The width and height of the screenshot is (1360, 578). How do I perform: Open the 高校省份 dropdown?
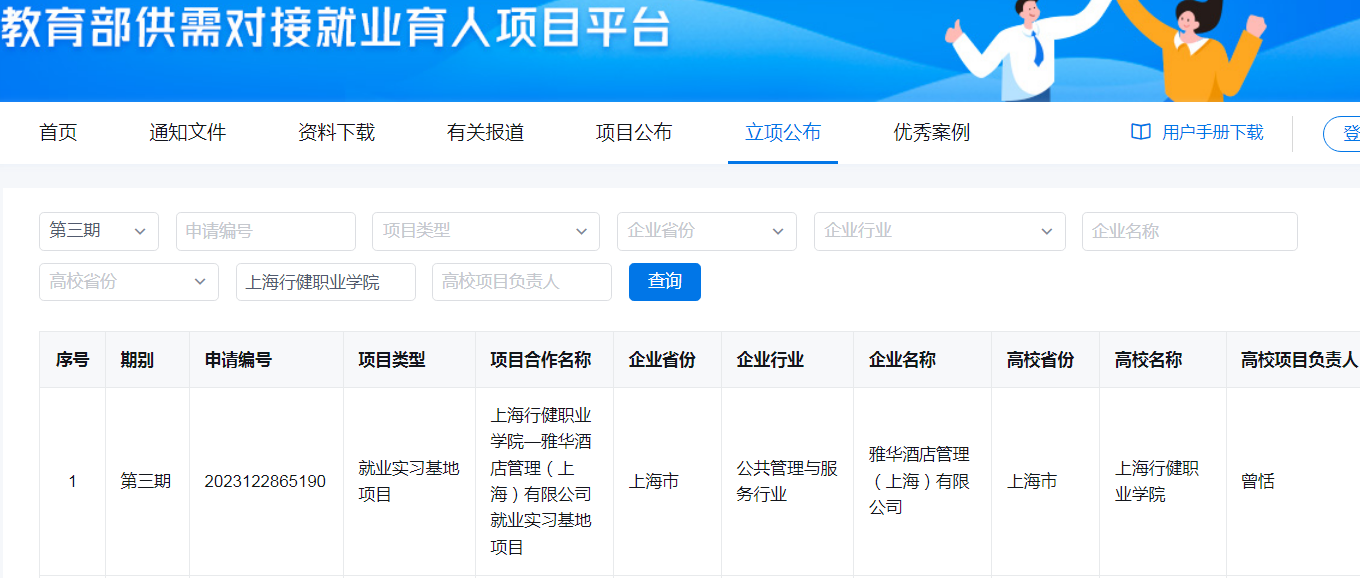pos(128,282)
